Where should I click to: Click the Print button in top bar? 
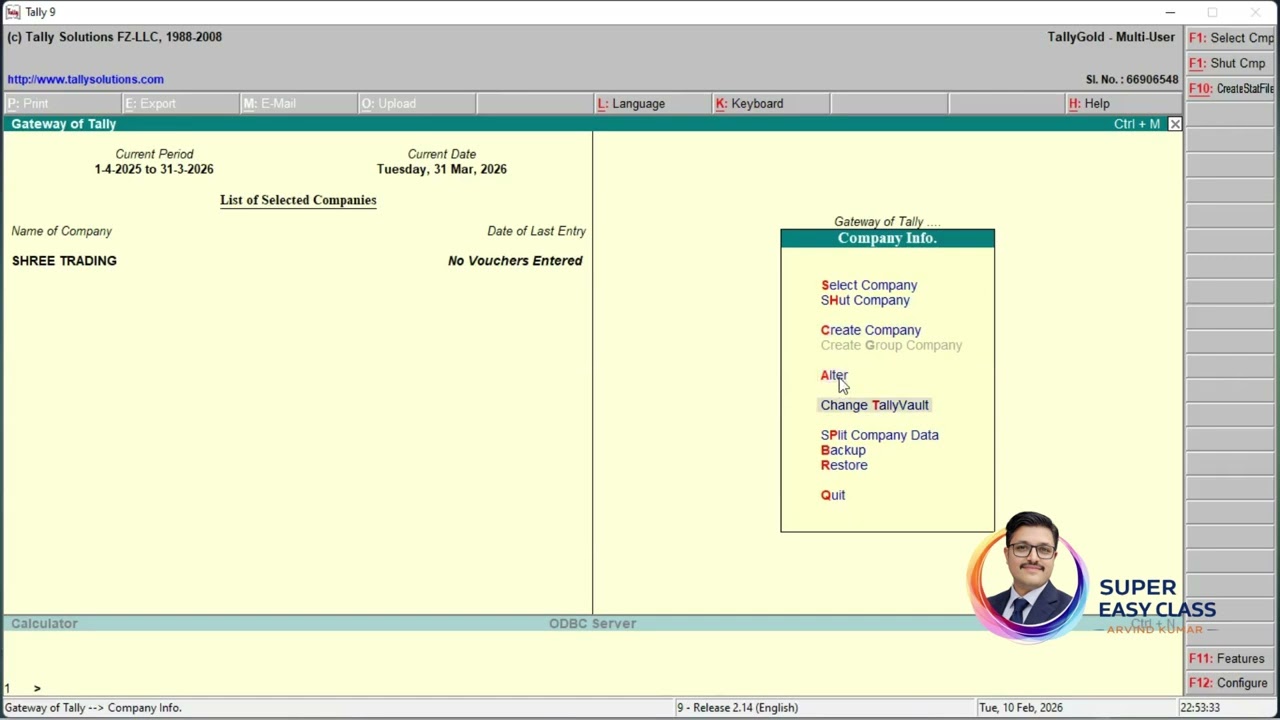tap(62, 104)
